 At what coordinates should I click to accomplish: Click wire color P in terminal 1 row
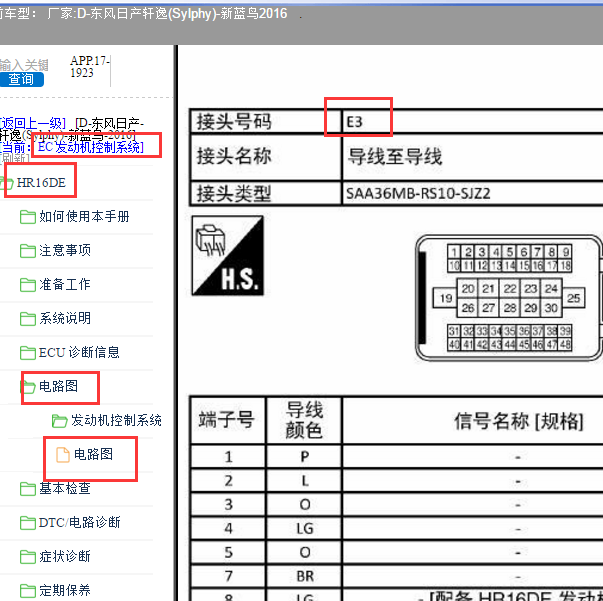[304, 457]
